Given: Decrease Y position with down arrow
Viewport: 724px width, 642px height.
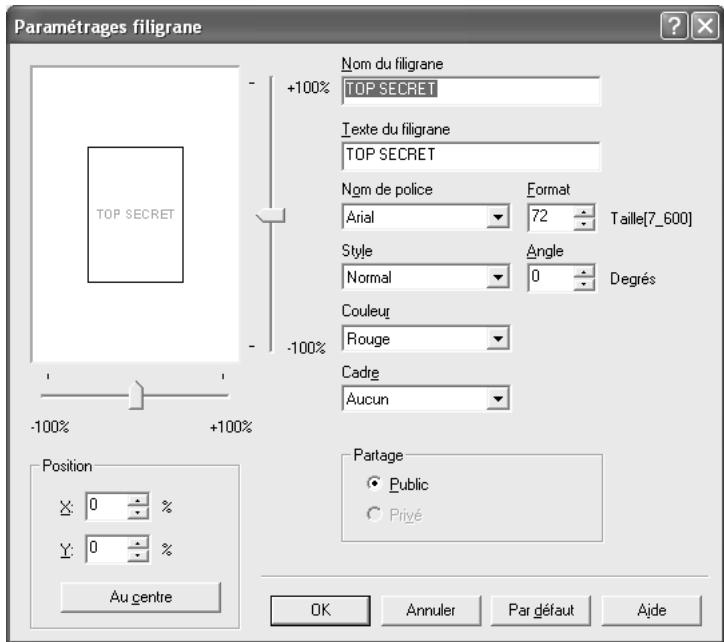Looking at the screenshot, I should tap(138, 556).
